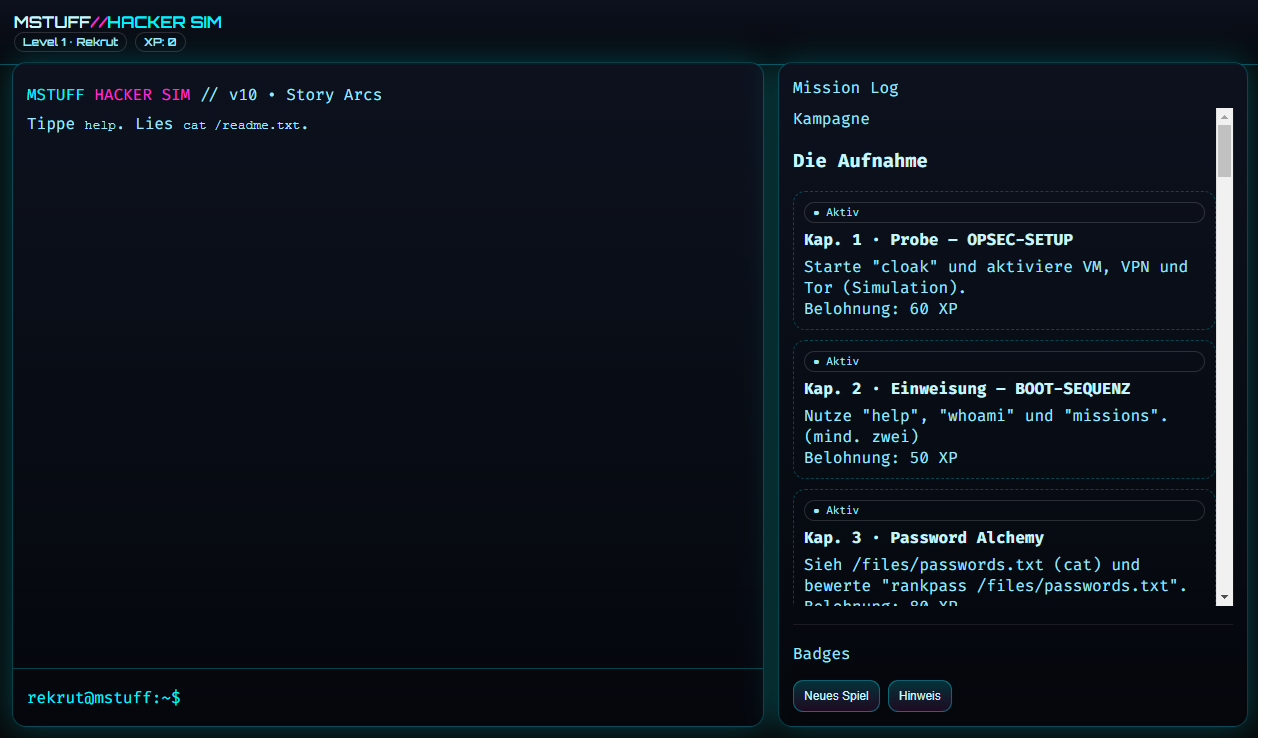Click the scrollbar down arrow in Mission Log
This screenshot has width=1262, height=739.
click(x=1224, y=597)
